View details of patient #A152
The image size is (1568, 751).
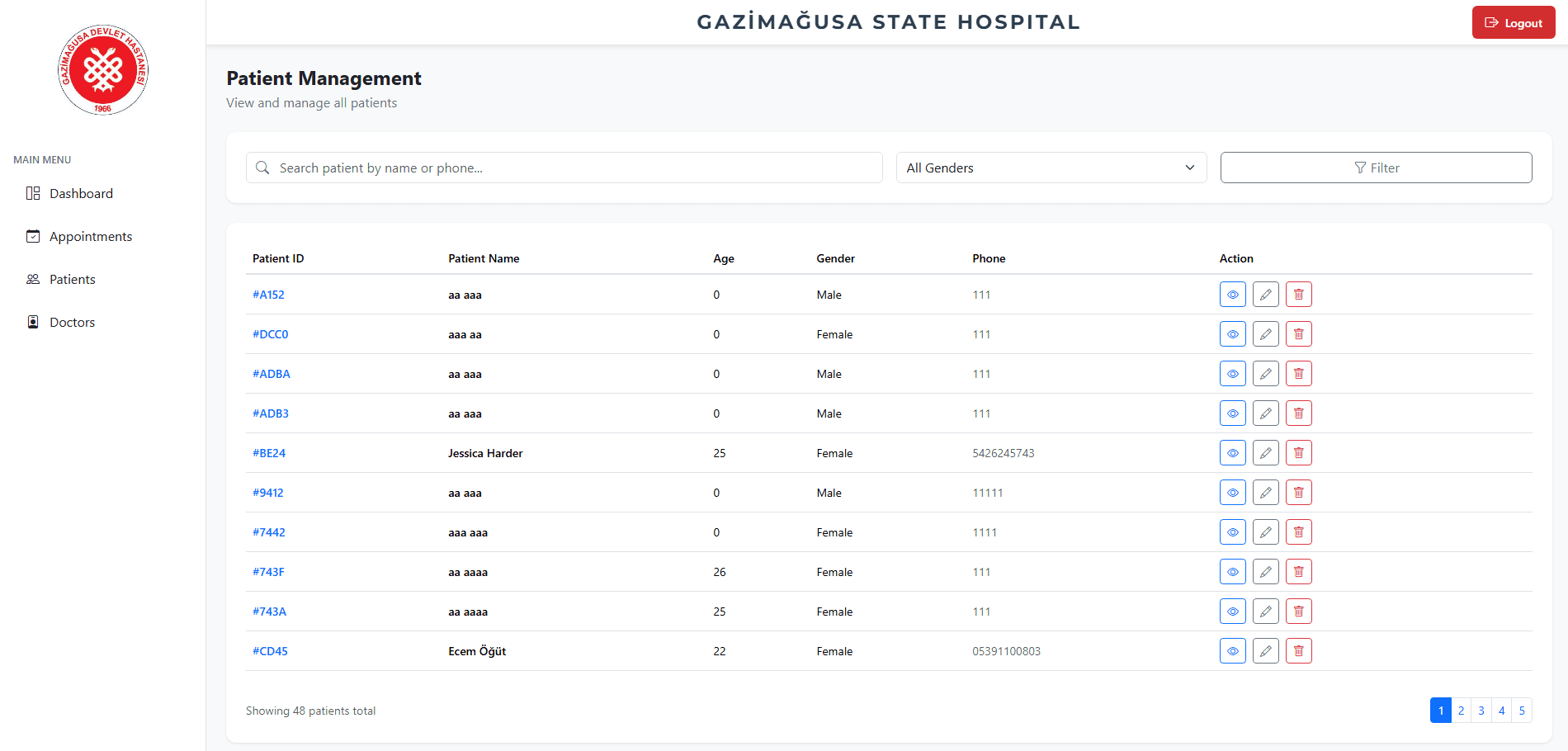click(x=1232, y=295)
